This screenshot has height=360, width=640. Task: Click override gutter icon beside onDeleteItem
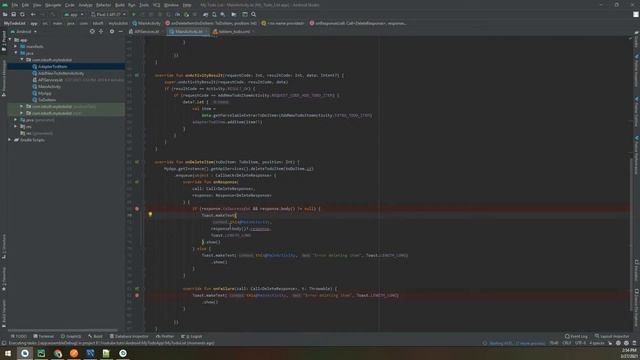coord(137,162)
